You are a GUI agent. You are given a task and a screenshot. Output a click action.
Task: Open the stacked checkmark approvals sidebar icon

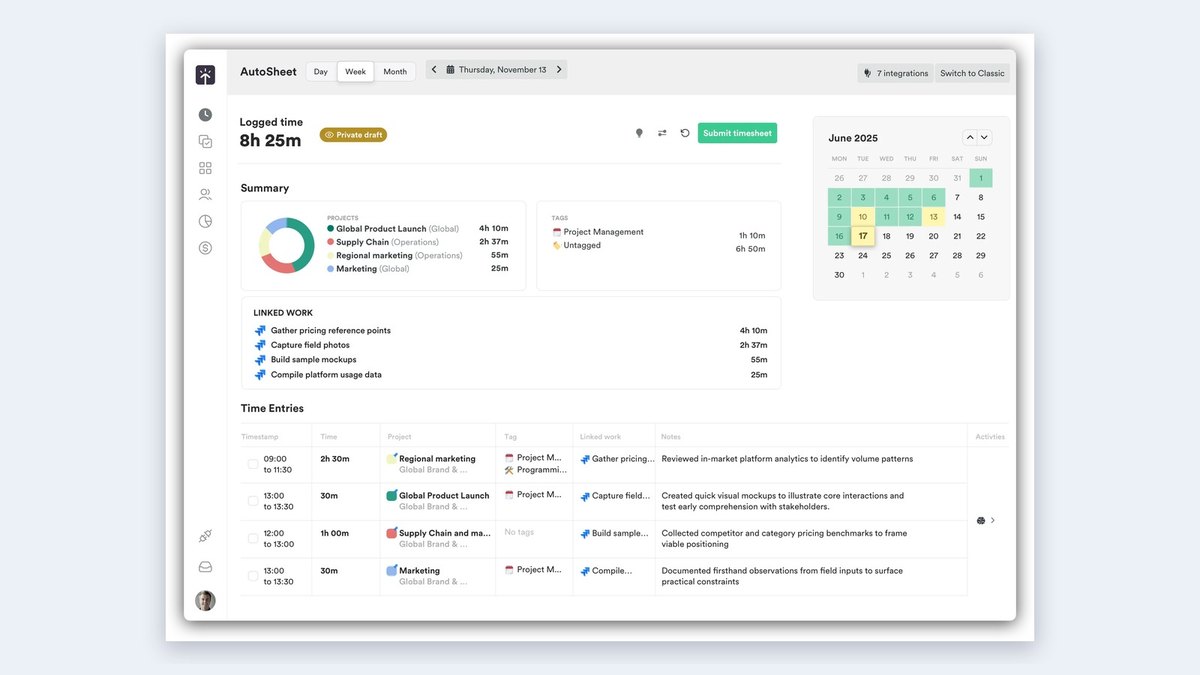[205, 142]
